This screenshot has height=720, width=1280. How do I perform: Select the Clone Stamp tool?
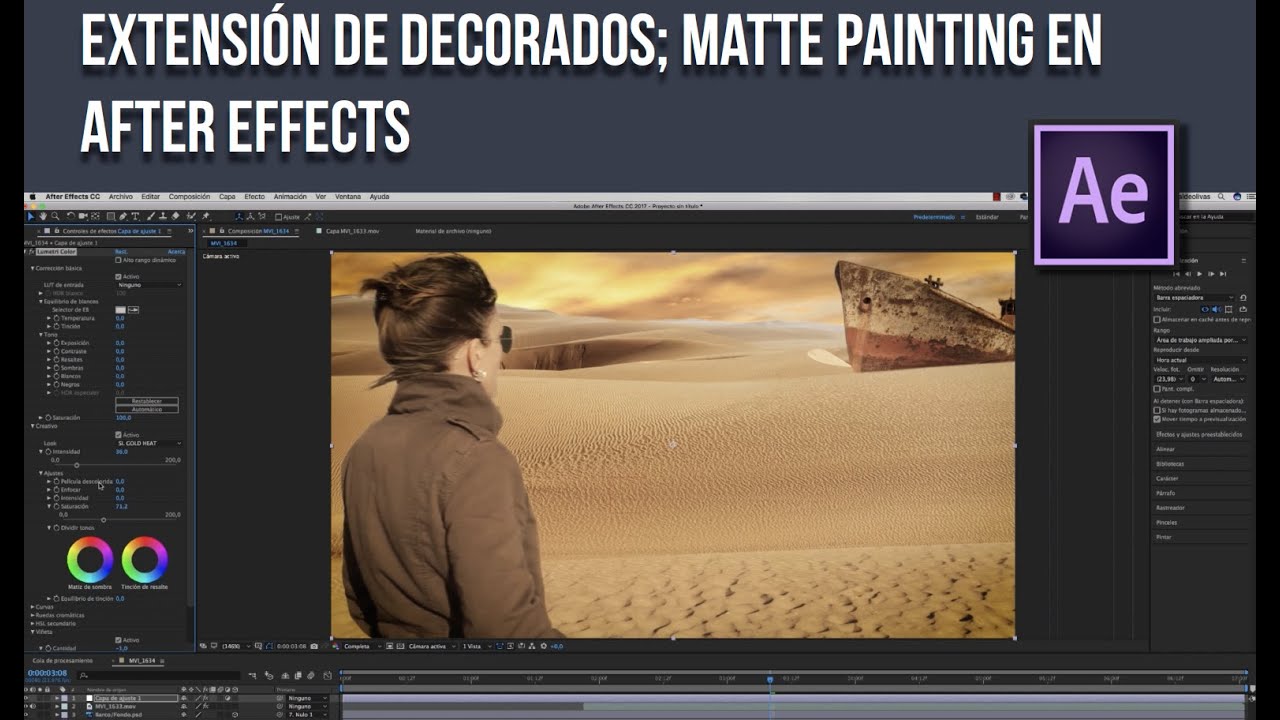(163, 216)
